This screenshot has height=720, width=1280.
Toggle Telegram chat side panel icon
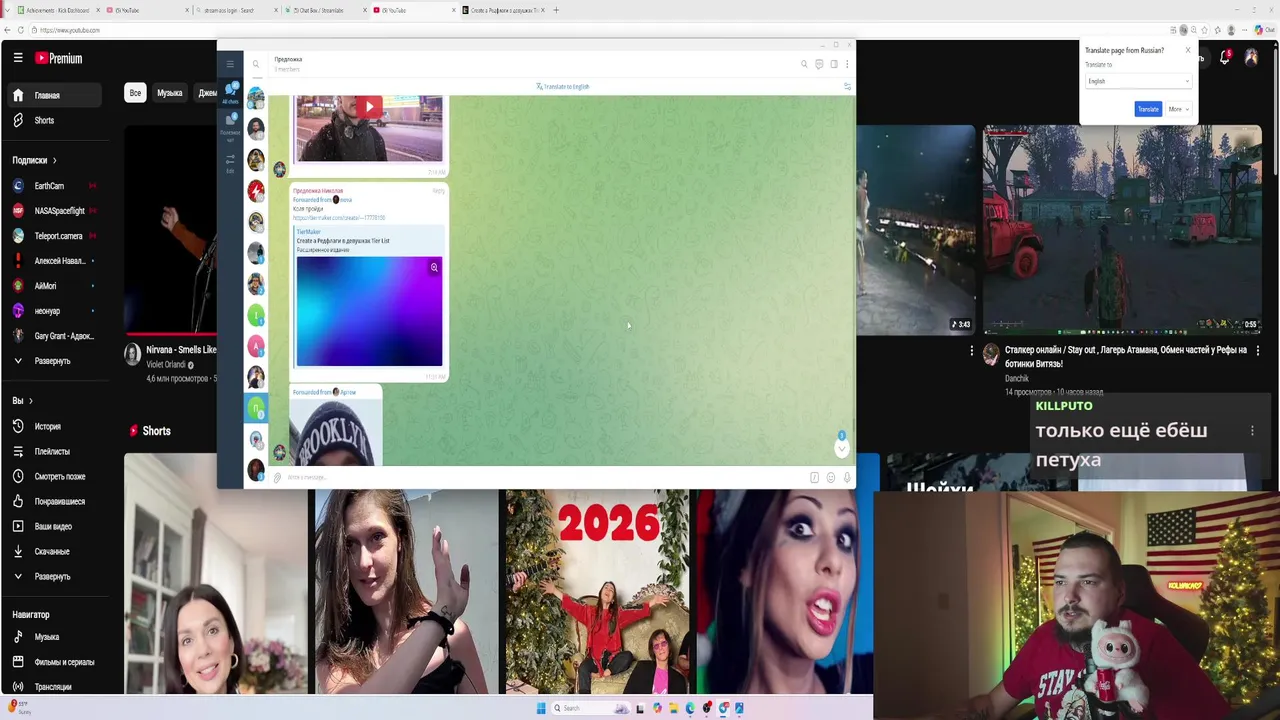tap(833, 64)
